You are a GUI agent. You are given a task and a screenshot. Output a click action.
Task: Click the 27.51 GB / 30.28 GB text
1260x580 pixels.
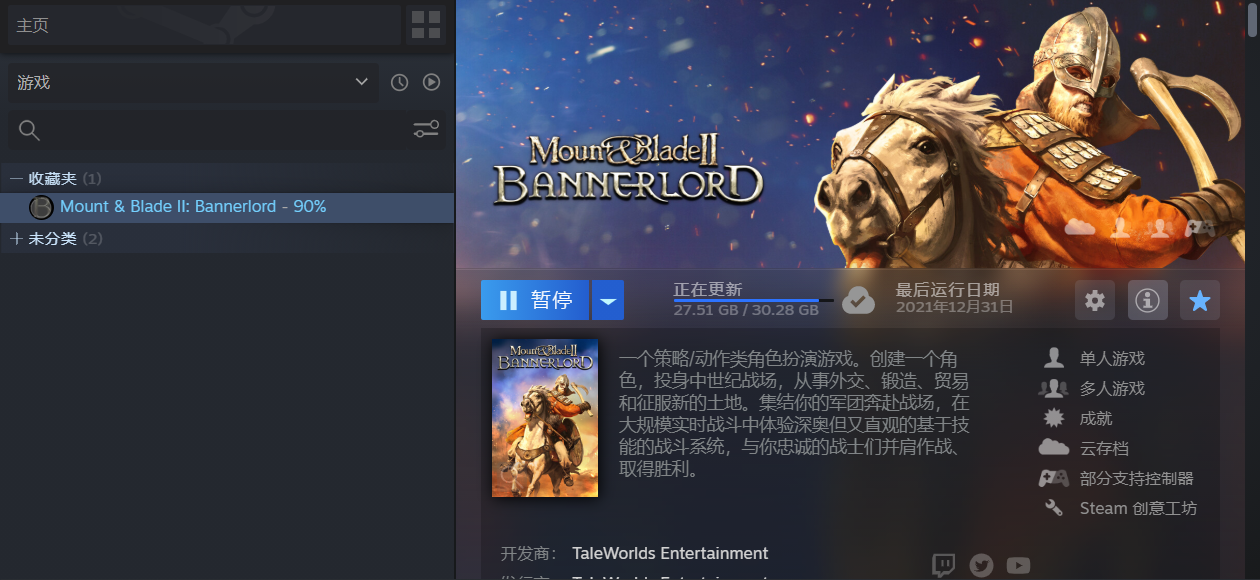point(746,310)
